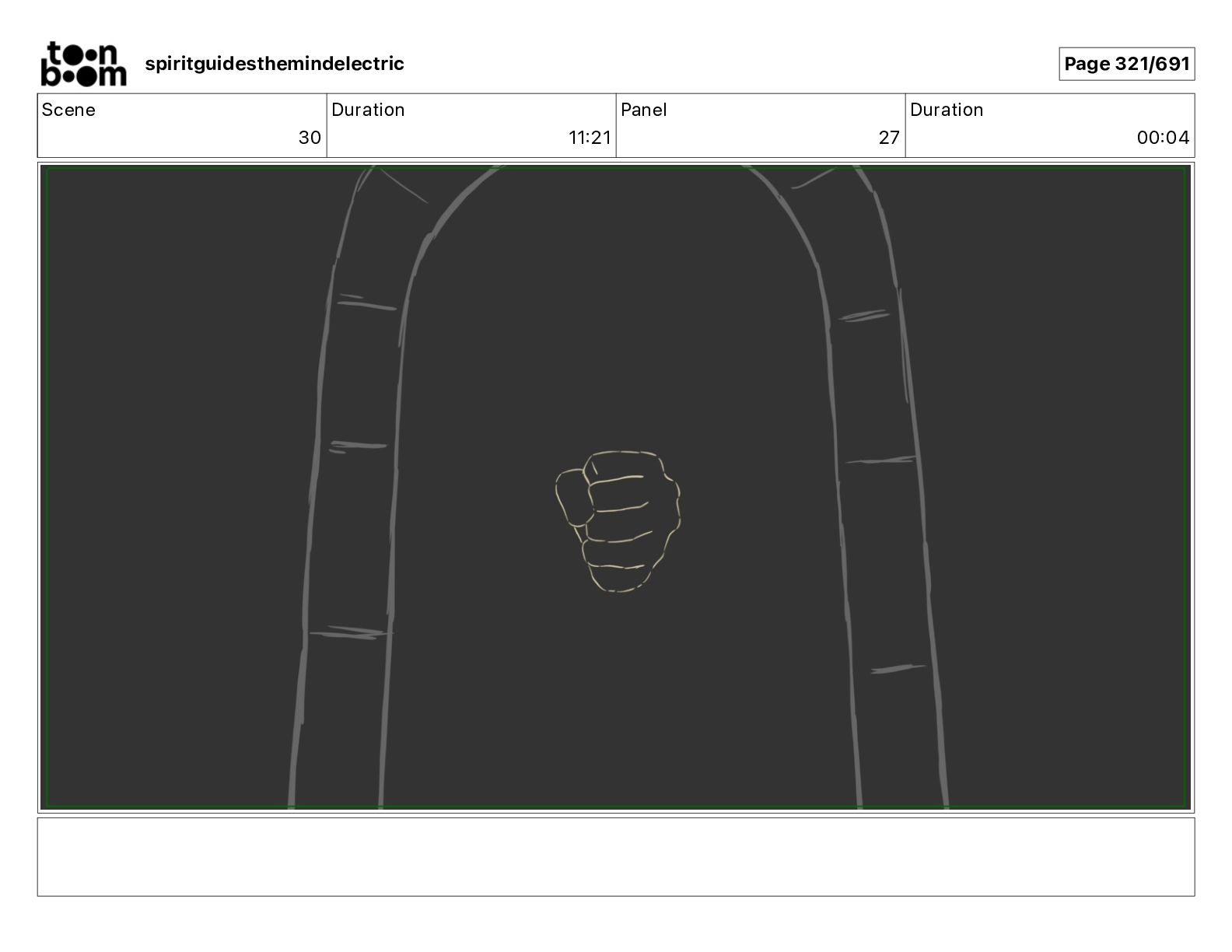This screenshot has height=952, width=1232.
Task: Select the project title spiritguidesthemindelectric
Action: (275, 64)
